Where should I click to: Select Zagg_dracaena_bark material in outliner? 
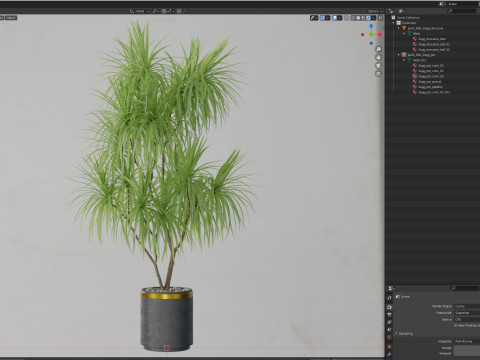pos(432,39)
